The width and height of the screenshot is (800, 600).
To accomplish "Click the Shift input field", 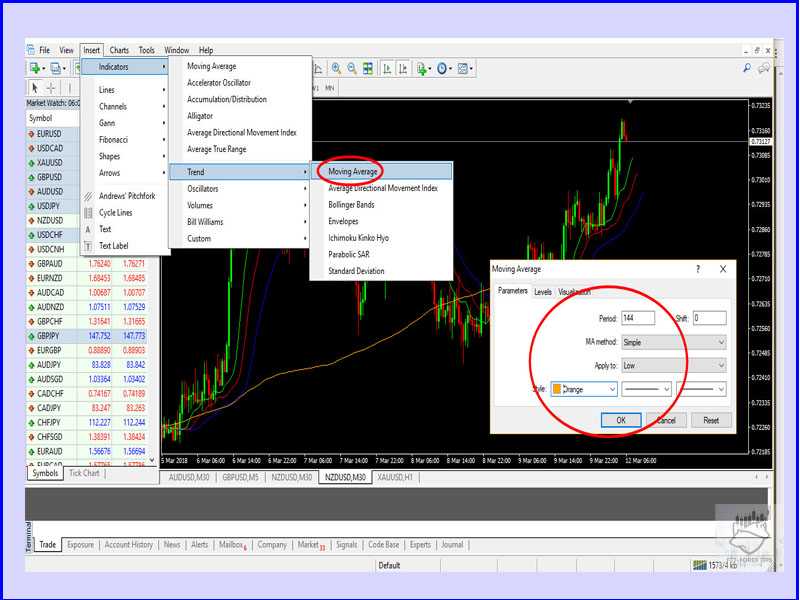I will pyautogui.click(x=709, y=318).
